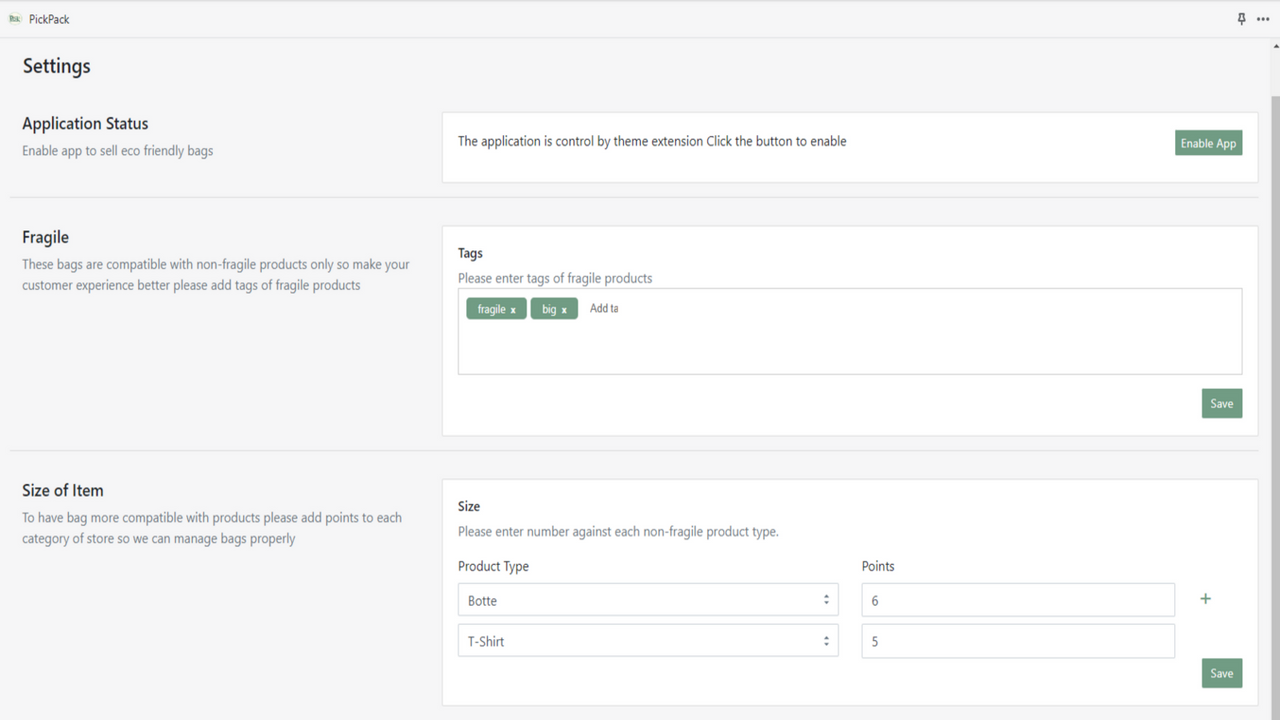Add a new product type row

tap(1205, 599)
